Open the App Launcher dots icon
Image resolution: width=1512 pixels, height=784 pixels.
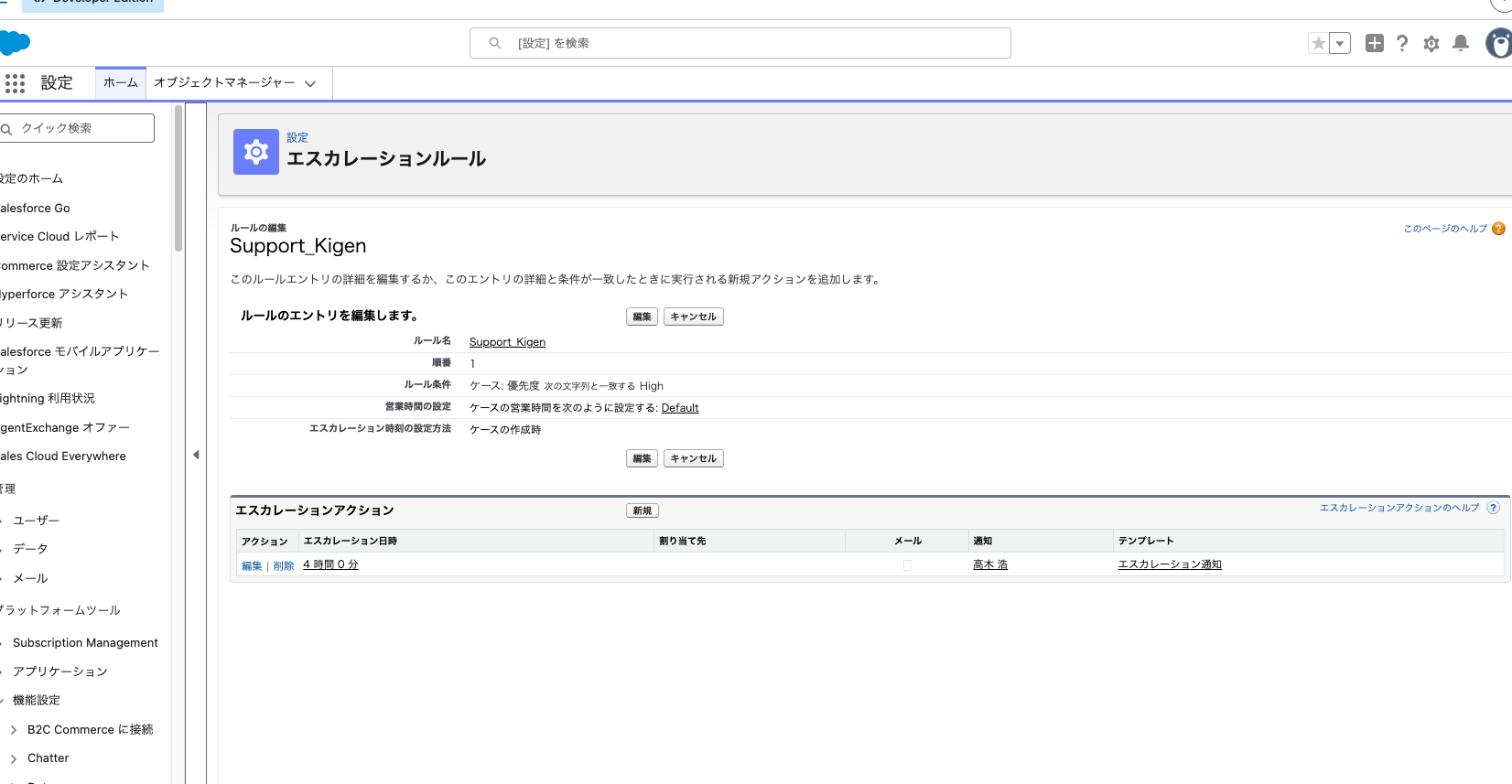tap(15, 83)
